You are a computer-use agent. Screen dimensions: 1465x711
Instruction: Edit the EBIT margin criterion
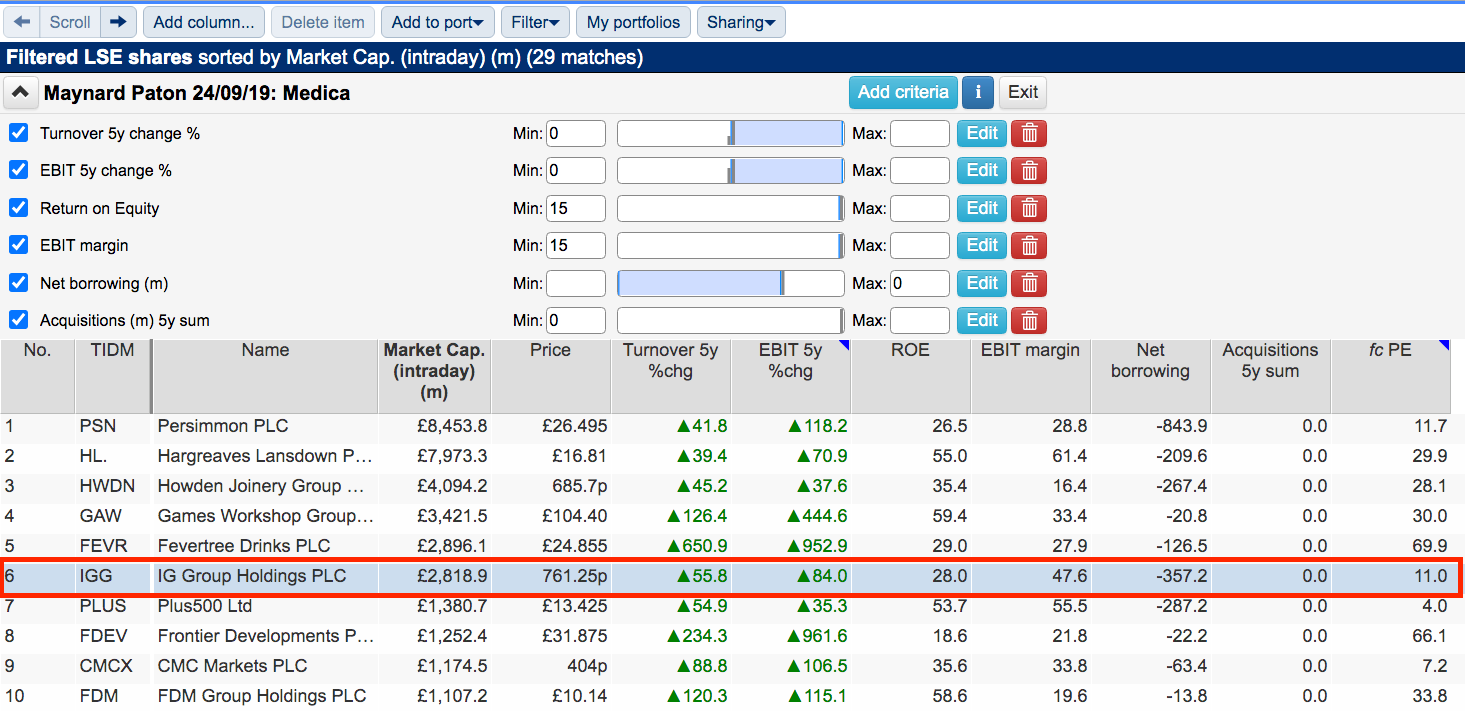click(982, 245)
